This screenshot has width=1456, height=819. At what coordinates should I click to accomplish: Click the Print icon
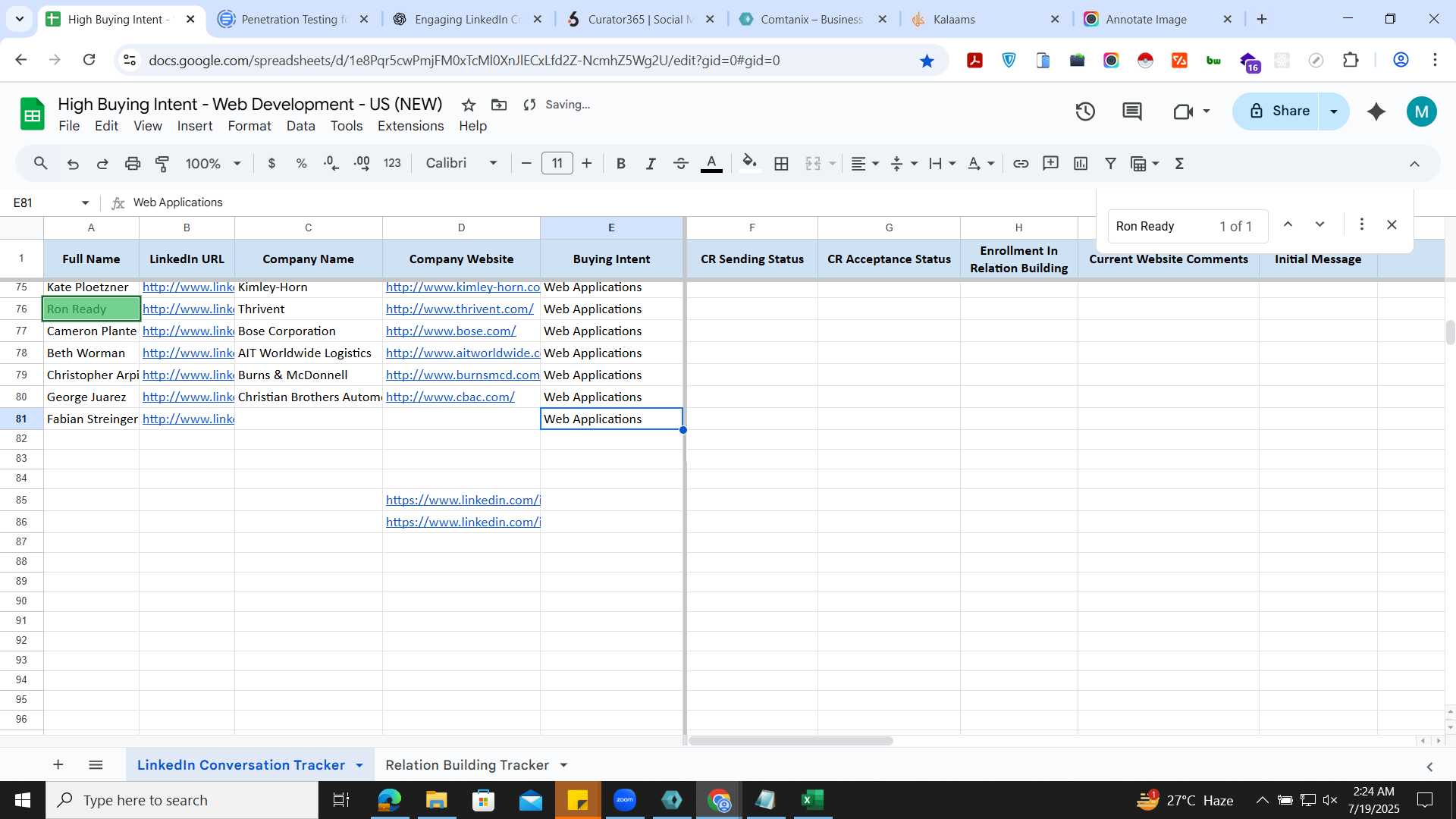coord(133,164)
